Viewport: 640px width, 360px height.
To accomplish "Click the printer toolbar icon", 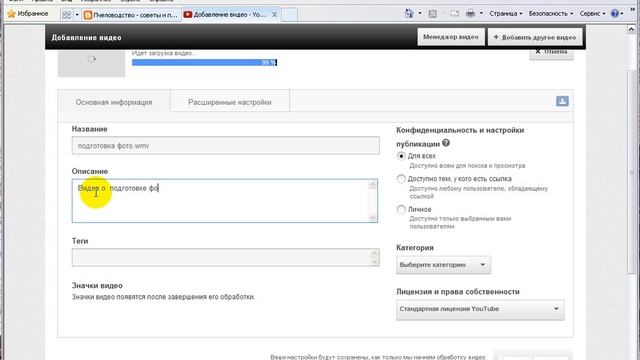I will (470, 13).
